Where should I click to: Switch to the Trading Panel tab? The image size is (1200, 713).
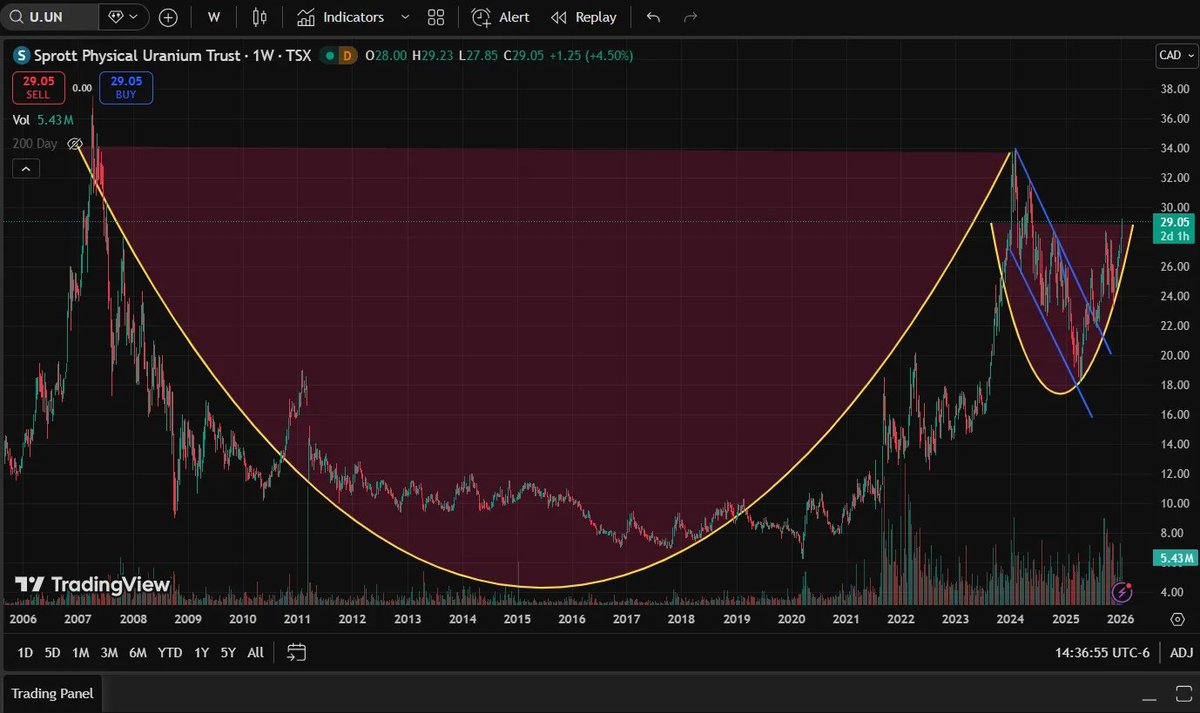click(52, 693)
